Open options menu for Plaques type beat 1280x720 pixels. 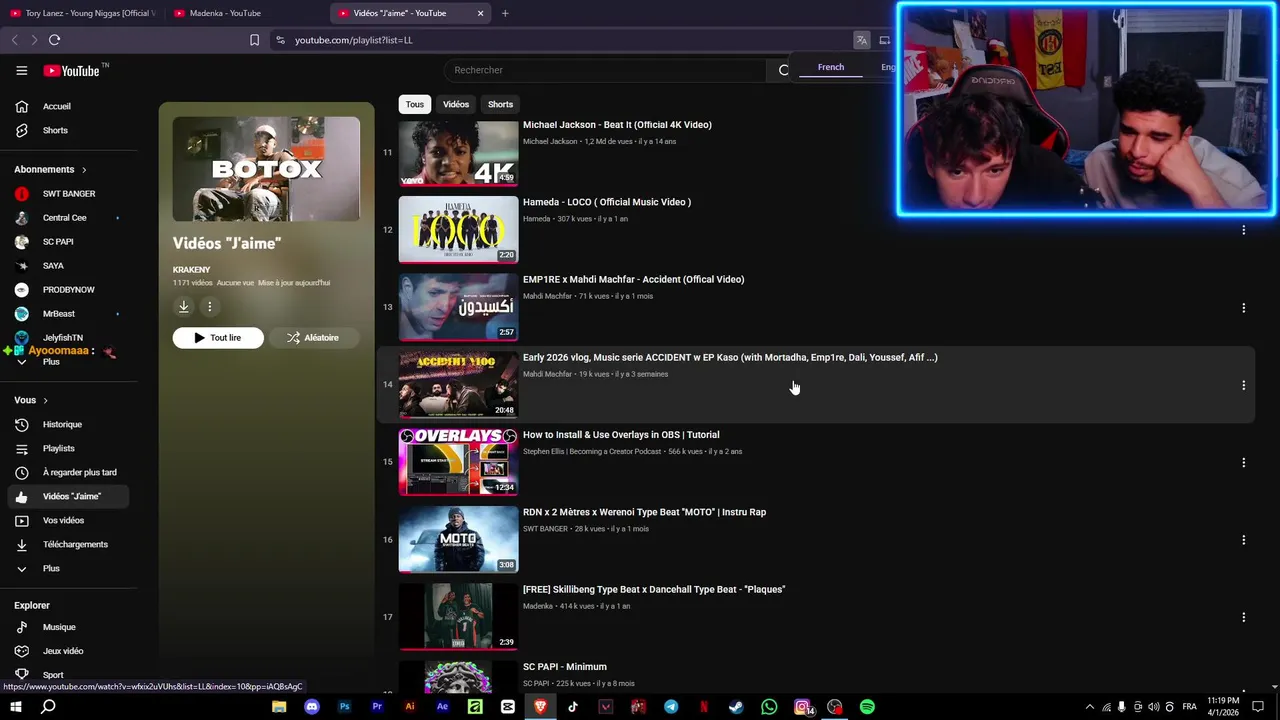click(1243, 617)
